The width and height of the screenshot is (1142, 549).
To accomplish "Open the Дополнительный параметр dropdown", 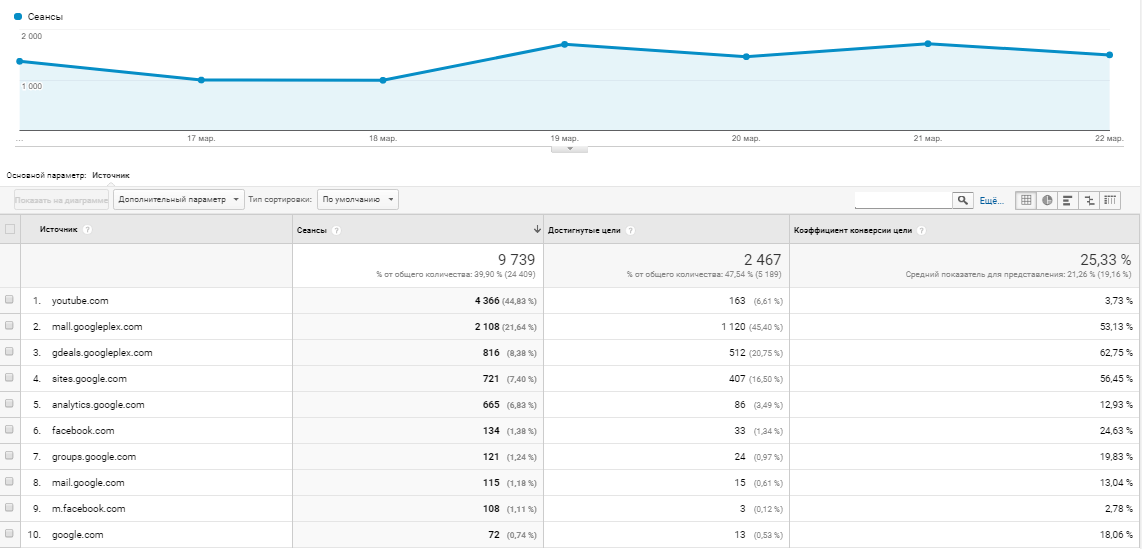I will coord(179,199).
